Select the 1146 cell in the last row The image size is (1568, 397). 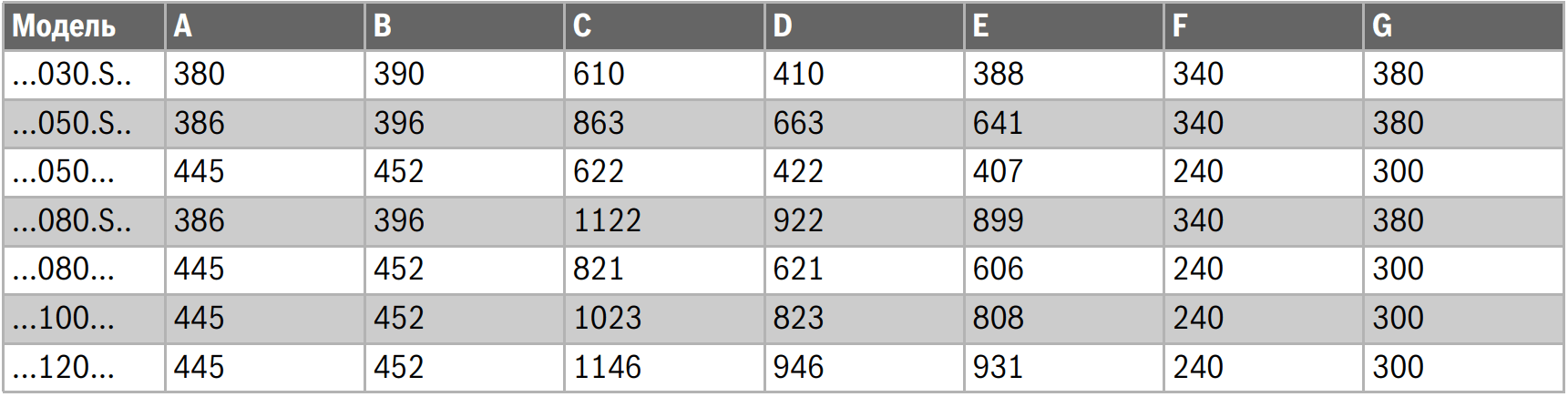607,368
